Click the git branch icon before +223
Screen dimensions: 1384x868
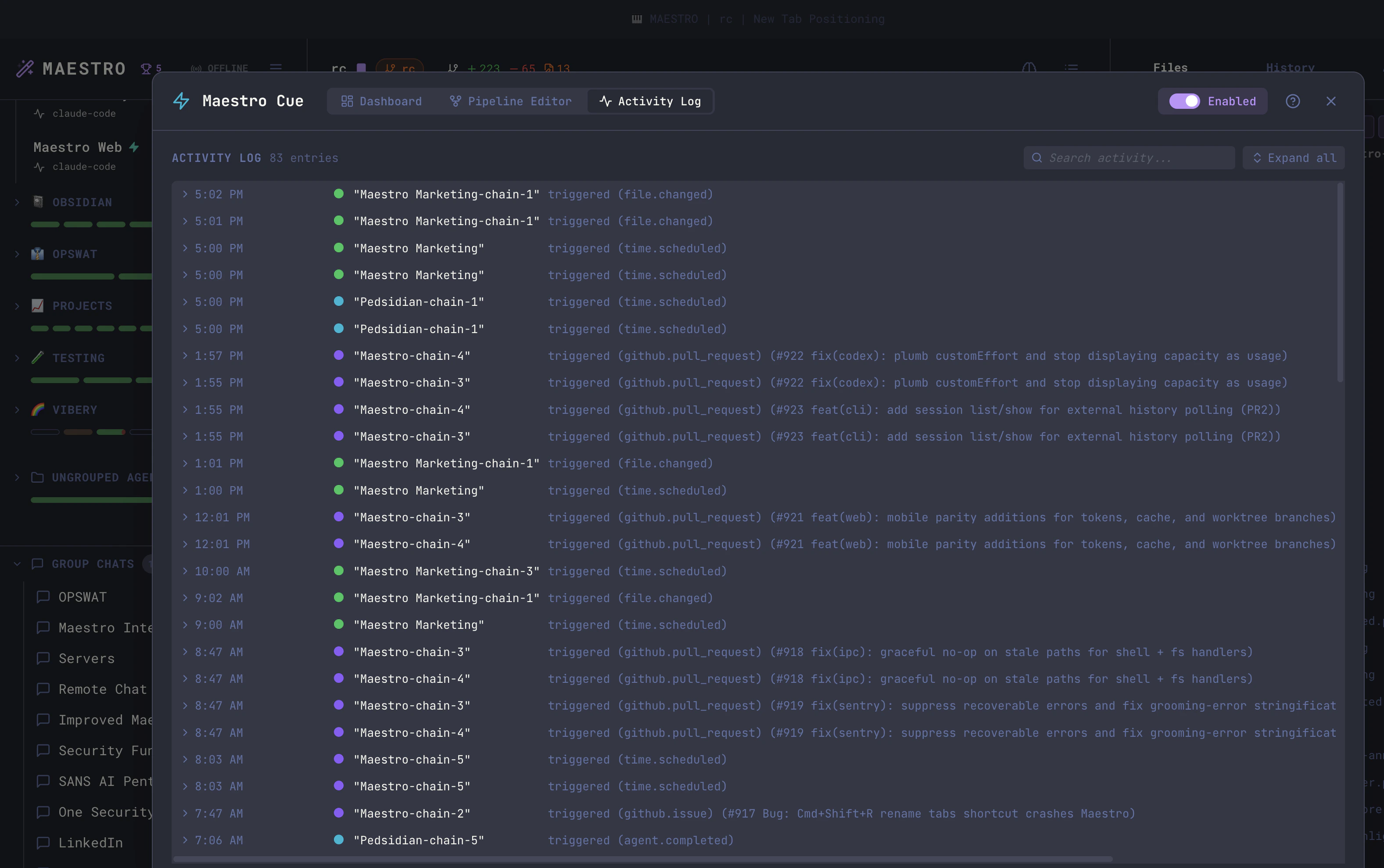453,69
